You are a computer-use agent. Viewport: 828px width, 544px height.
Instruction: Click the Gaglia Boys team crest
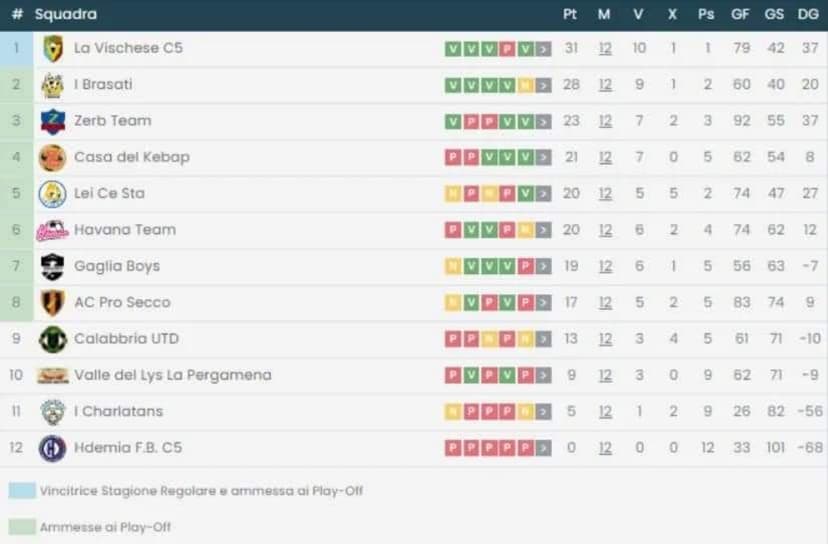[x=52, y=267]
